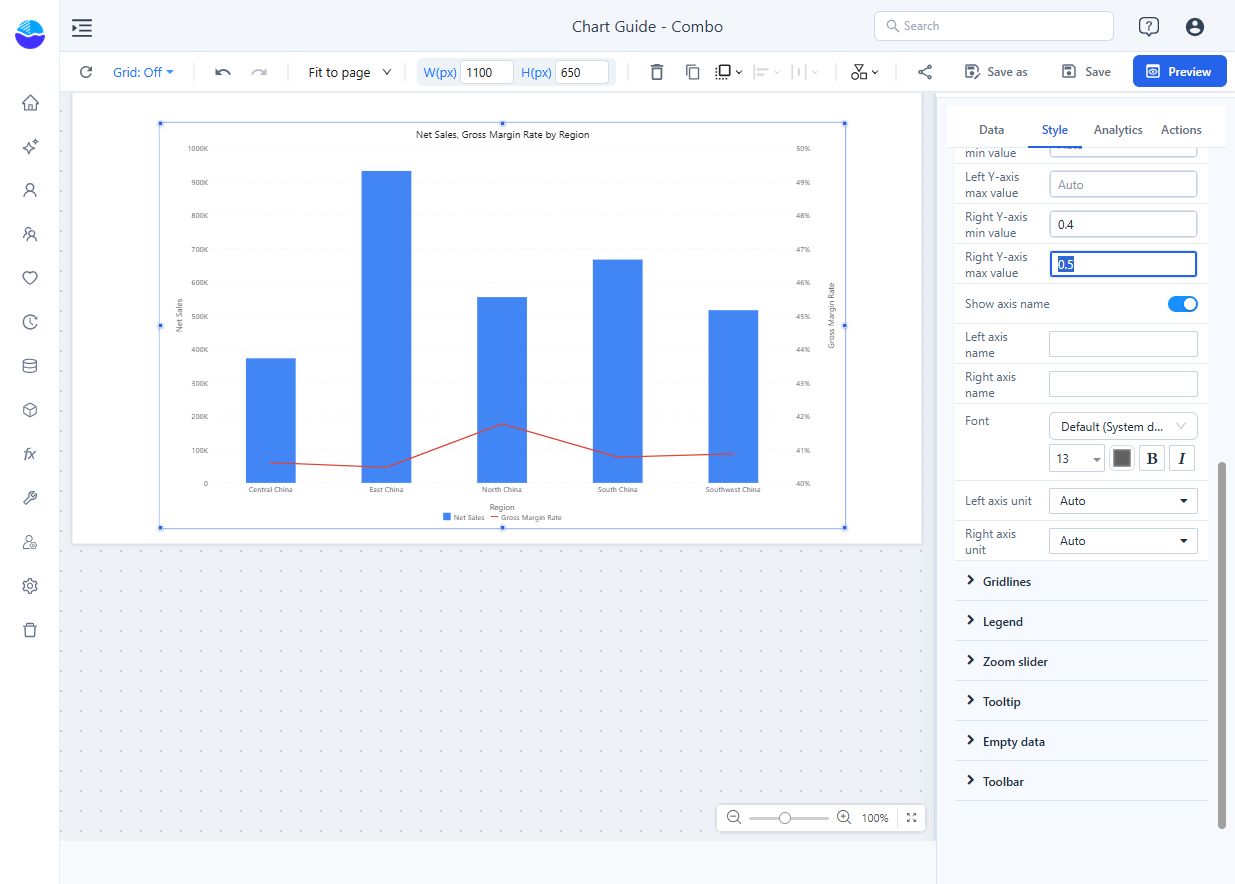Open the Left axis unit dropdown
Image resolution: width=1235 pixels, height=884 pixels.
[x=1123, y=501]
